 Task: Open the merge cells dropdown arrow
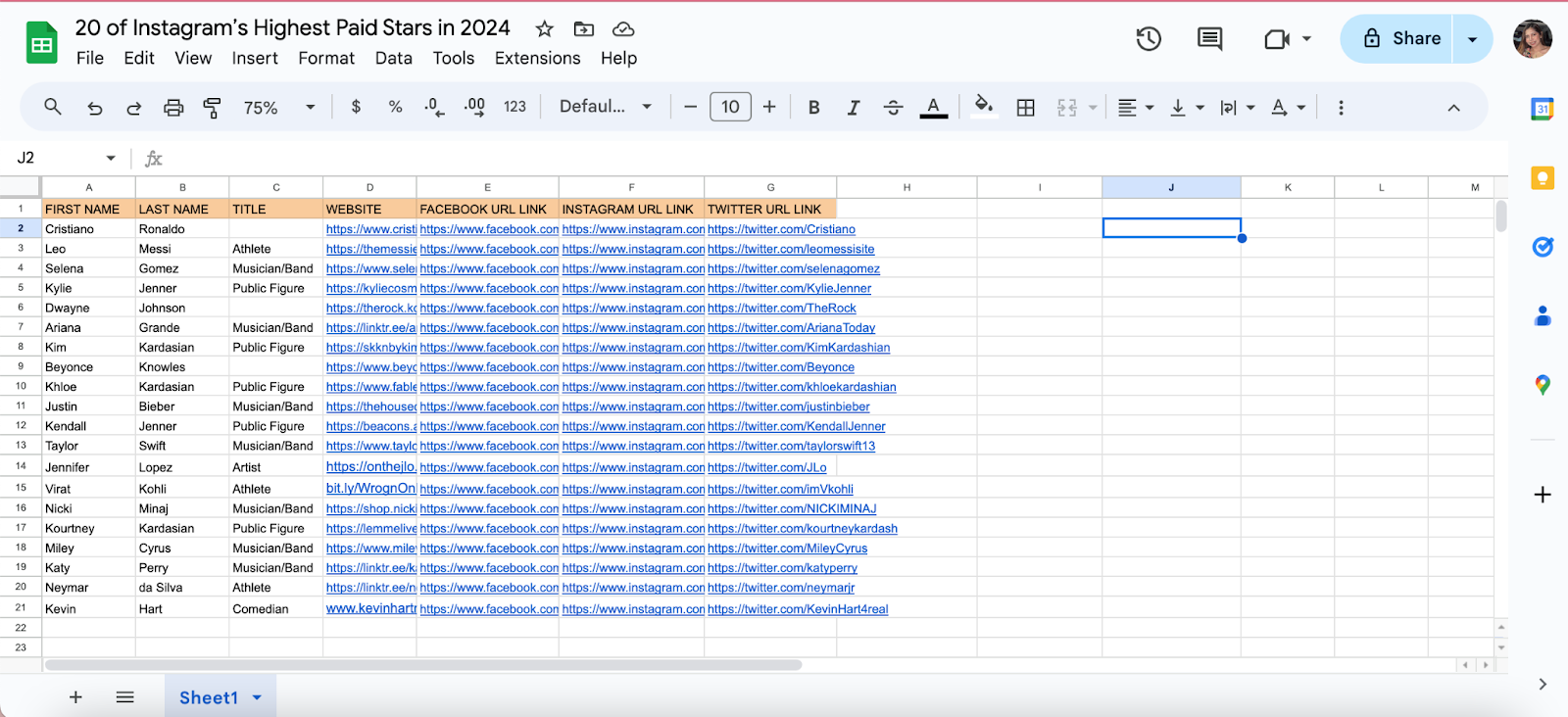click(1093, 108)
